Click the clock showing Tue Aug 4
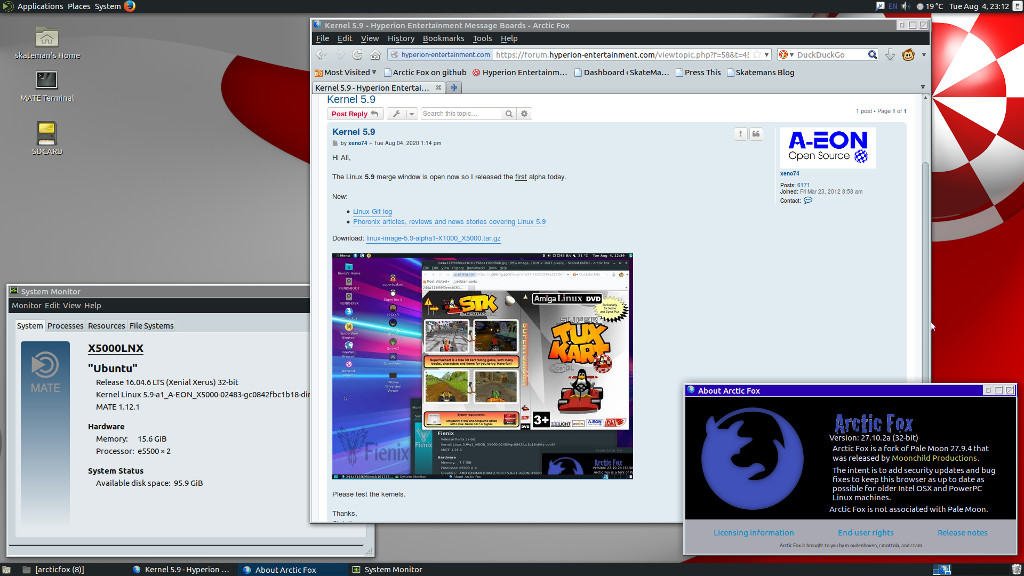The image size is (1024, 576). coord(979,6)
